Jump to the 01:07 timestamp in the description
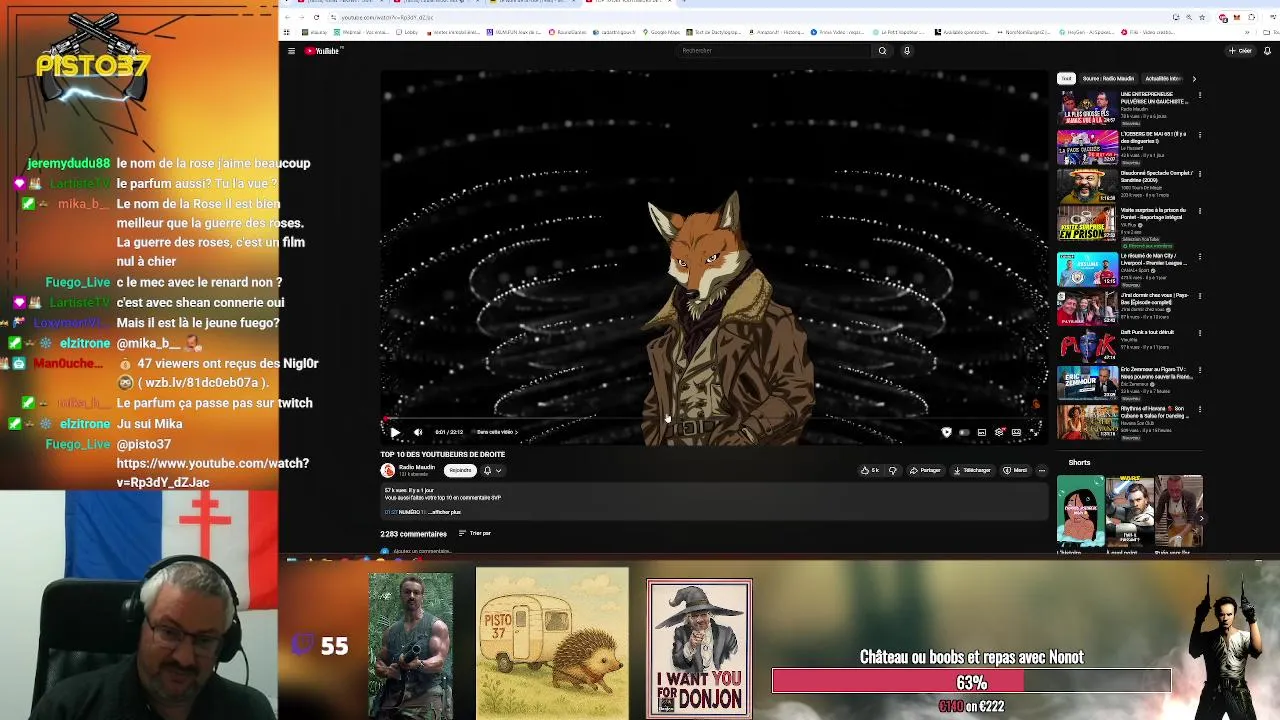Image resolution: width=1280 pixels, height=720 pixels. 391,512
